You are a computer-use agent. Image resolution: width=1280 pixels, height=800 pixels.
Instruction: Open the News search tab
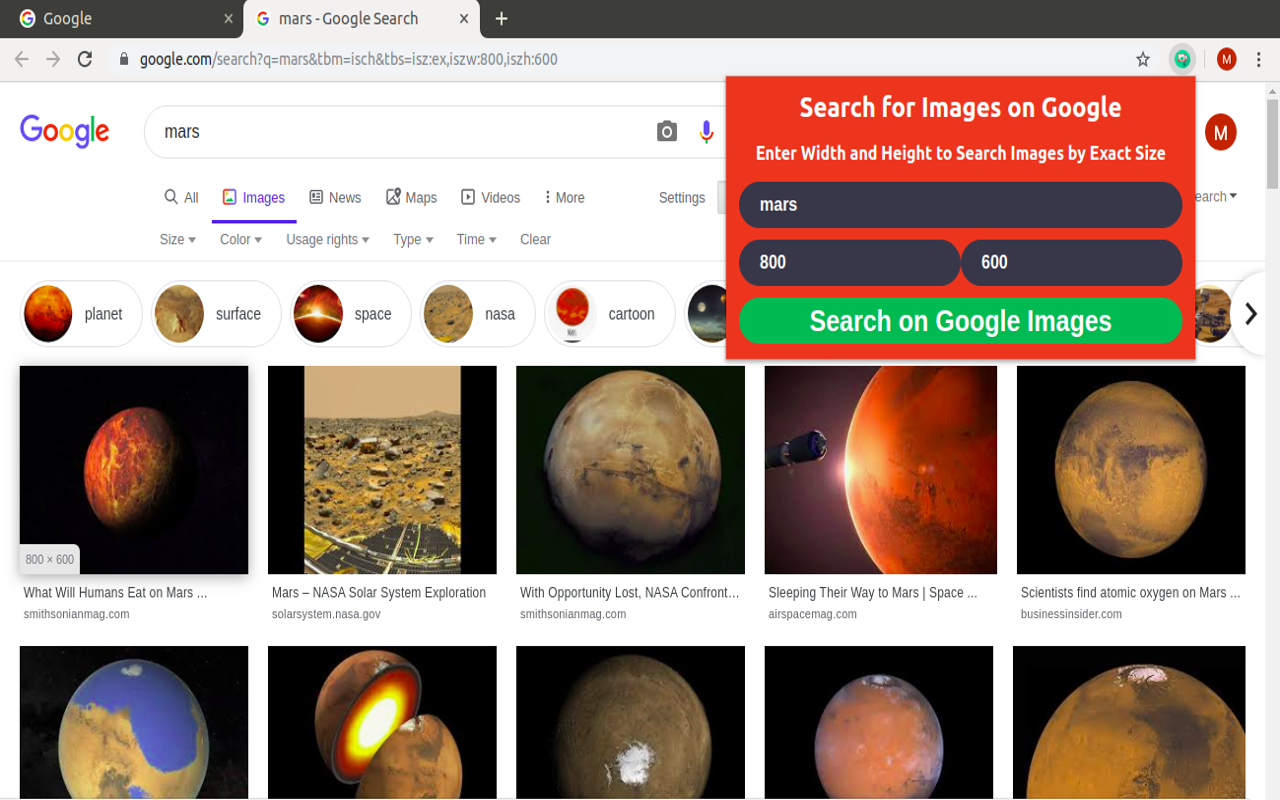(x=335, y=198)
